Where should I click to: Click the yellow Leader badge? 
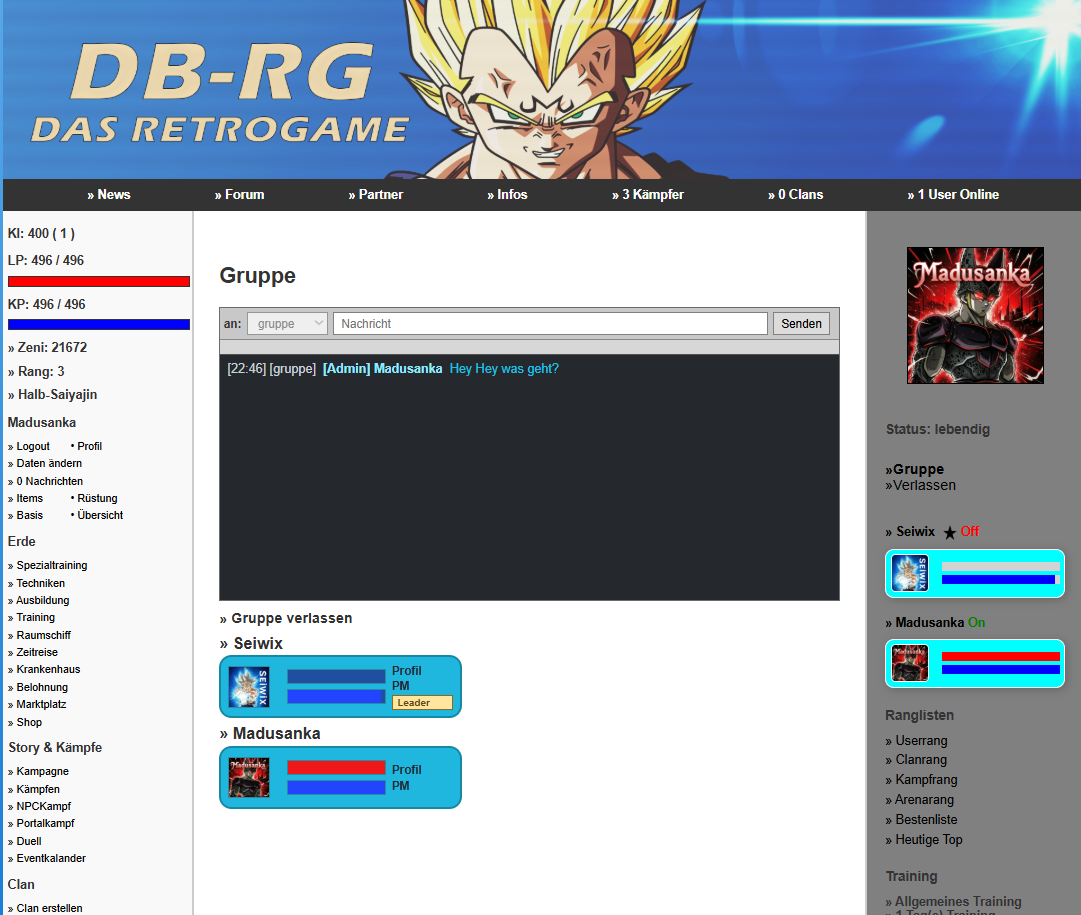coord(422,703)
